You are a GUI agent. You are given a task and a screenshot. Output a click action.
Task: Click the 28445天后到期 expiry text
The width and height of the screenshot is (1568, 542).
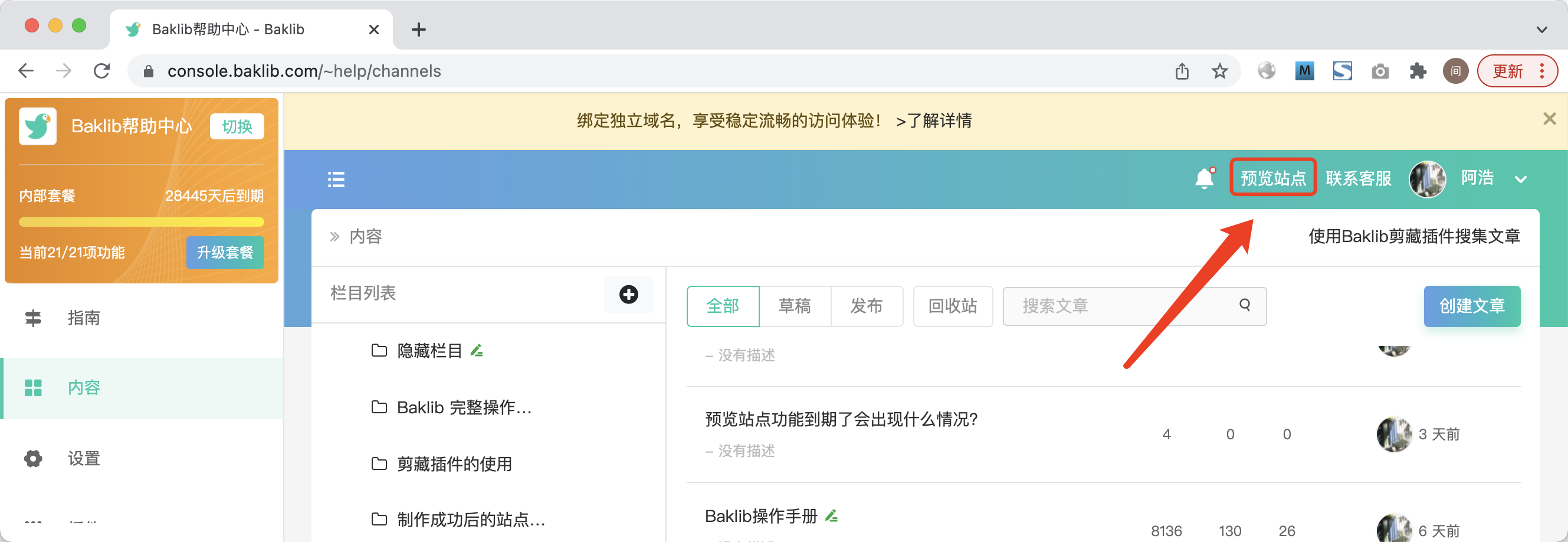click(214, 196)
